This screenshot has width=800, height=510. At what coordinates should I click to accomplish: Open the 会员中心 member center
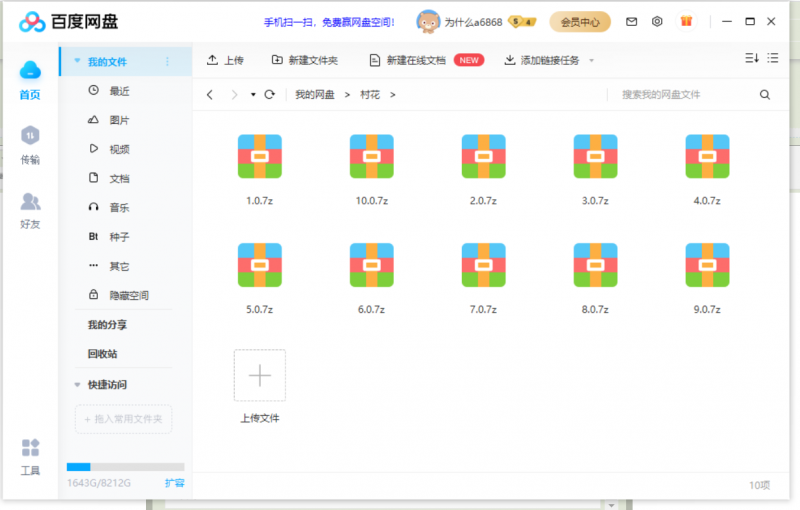coord(580,22)
